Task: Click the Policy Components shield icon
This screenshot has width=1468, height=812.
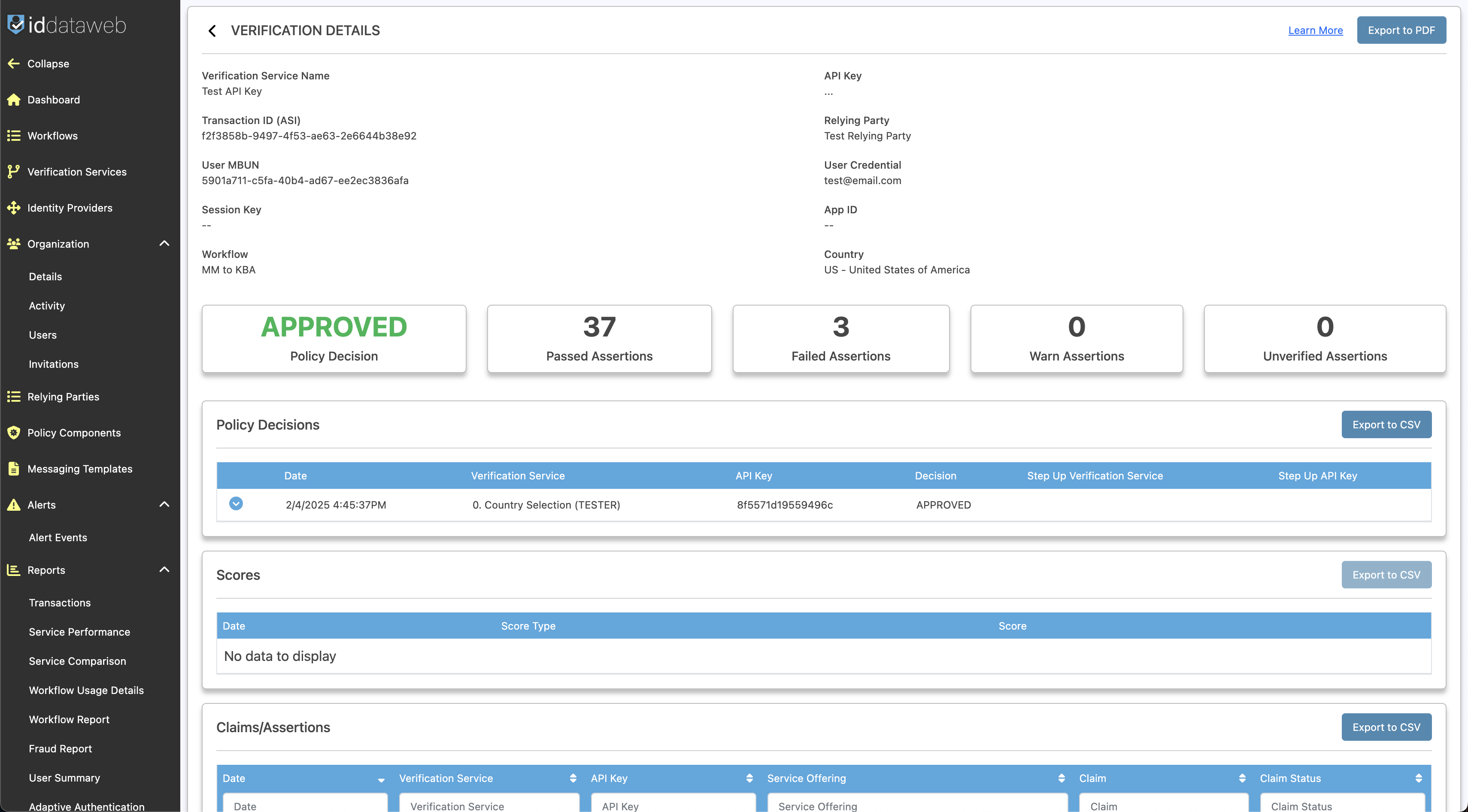Action: point(14,433)
